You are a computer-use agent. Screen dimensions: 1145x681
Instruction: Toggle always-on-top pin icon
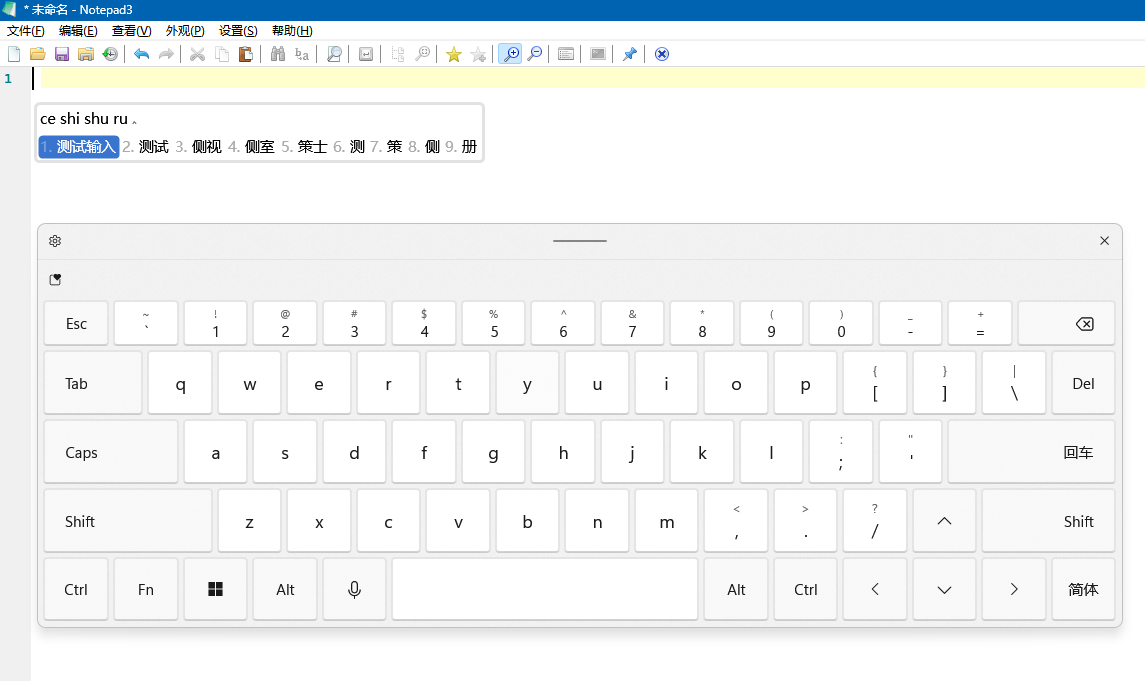coord(629,54)
